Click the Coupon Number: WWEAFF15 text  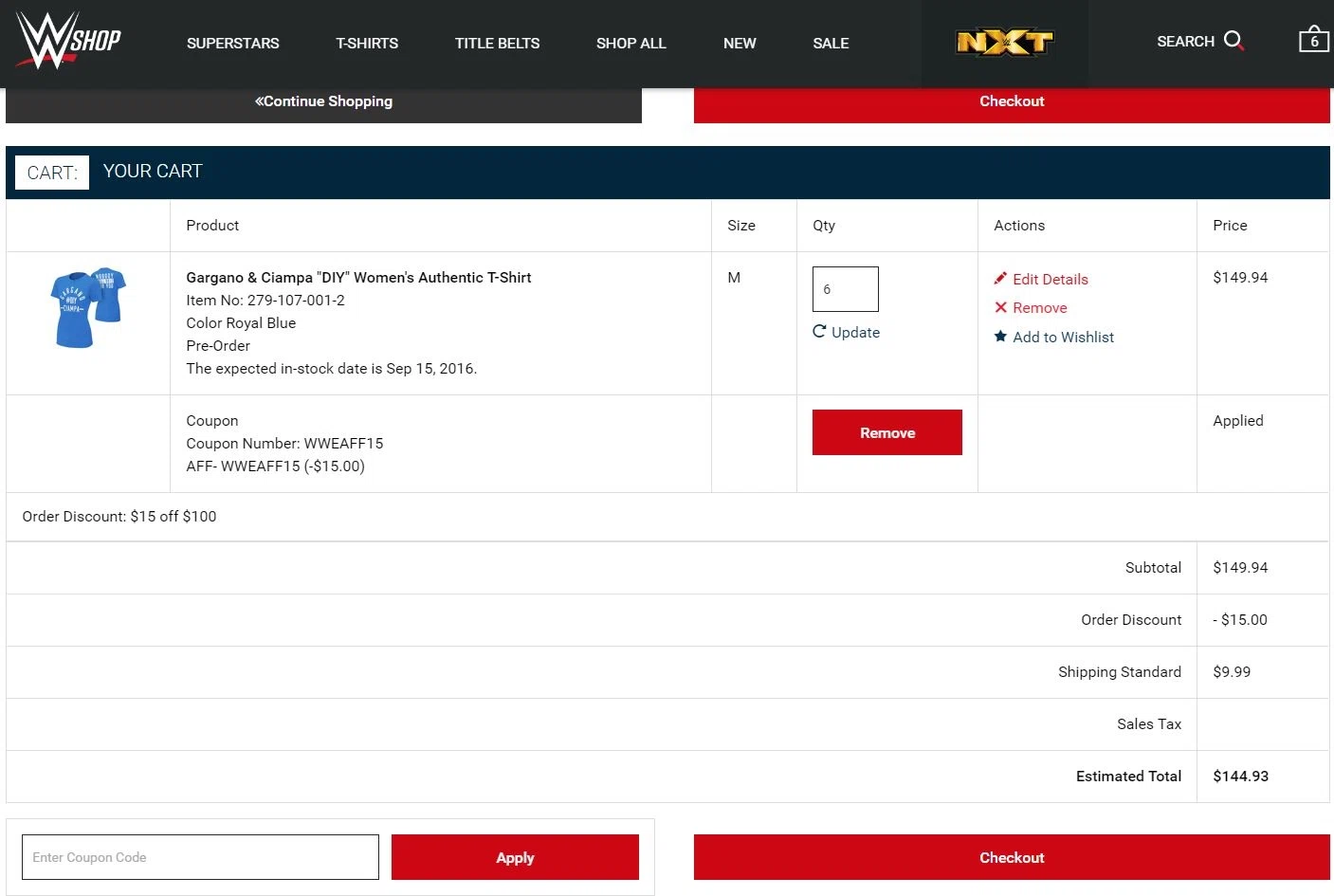point(284,443)
